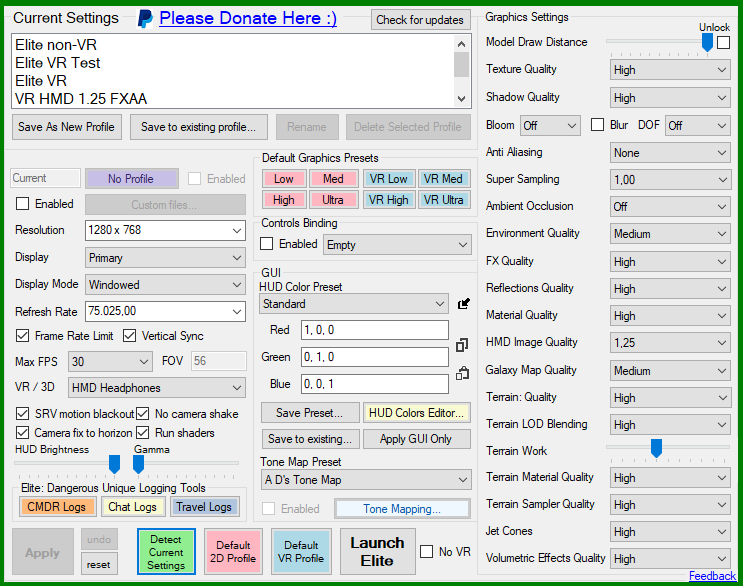The height and width of the screenshot is (586, 743).
Task: Click Save As New Profile
Action: [x=66, y=127]
